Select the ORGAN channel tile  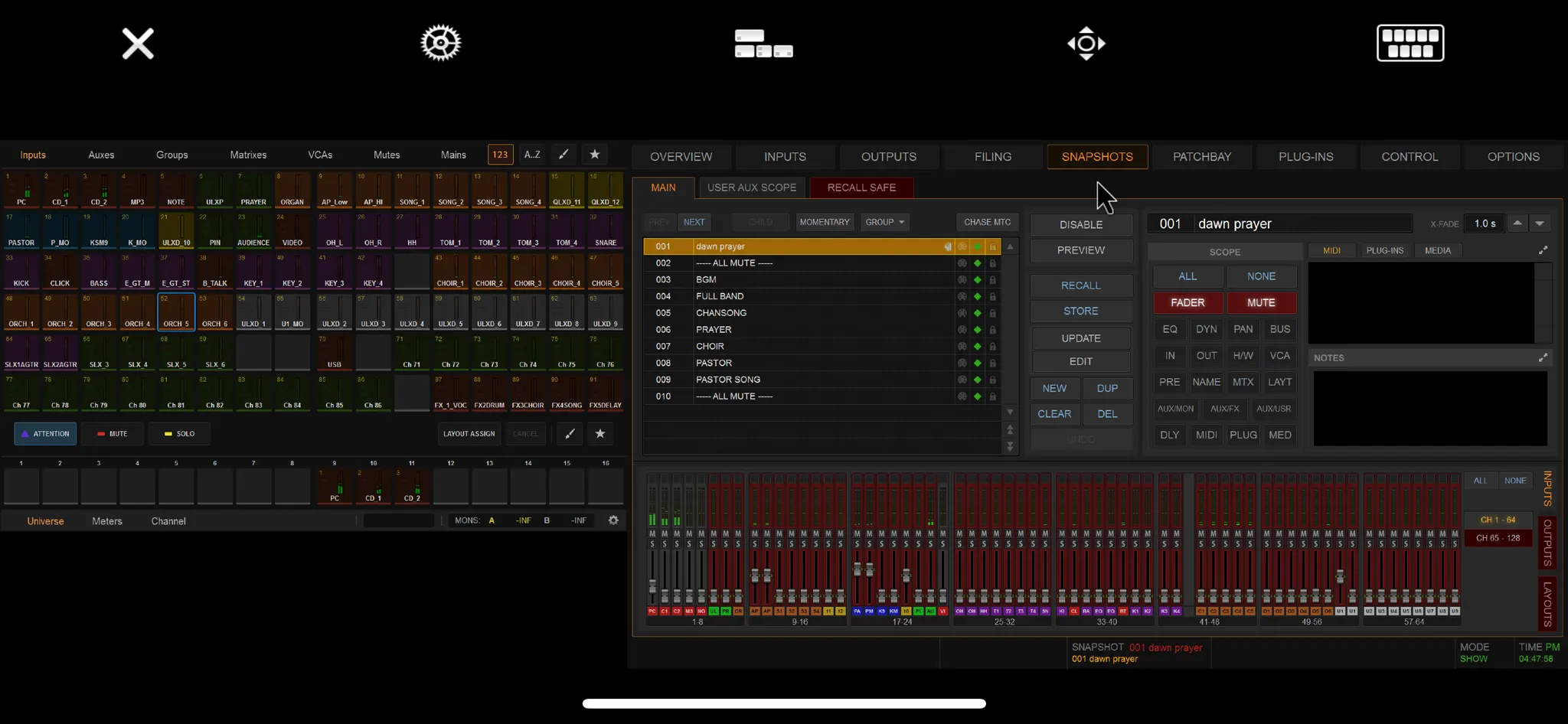[x=292, y=190]
